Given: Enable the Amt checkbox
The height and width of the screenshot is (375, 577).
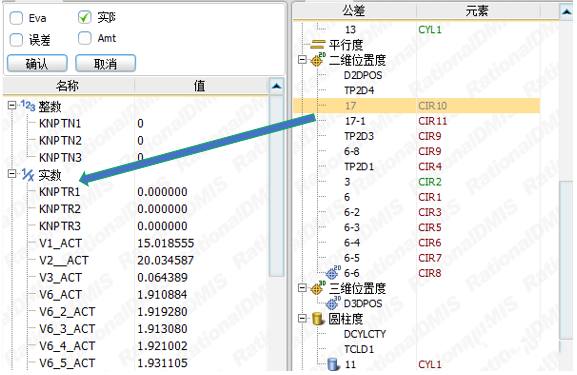Looking at the screenshot, I should click(x=85, y=38).
